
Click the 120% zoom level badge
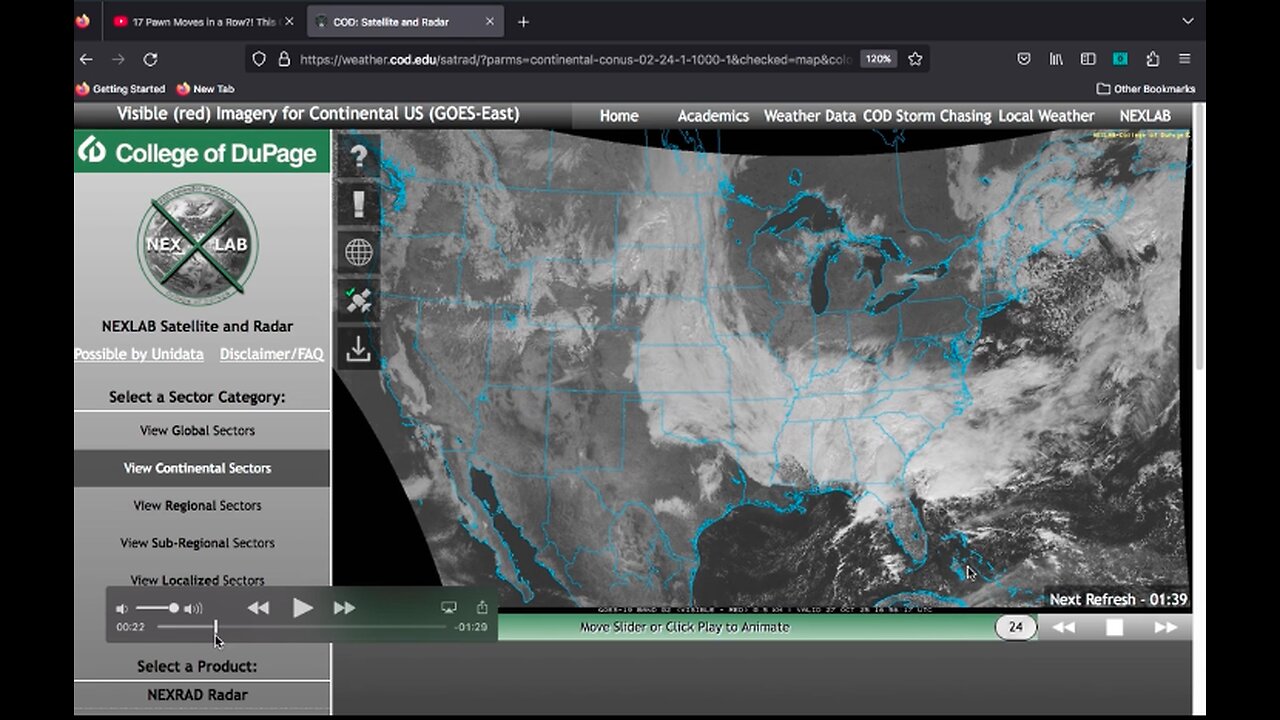pyautogui.click(x=878, y=59)
